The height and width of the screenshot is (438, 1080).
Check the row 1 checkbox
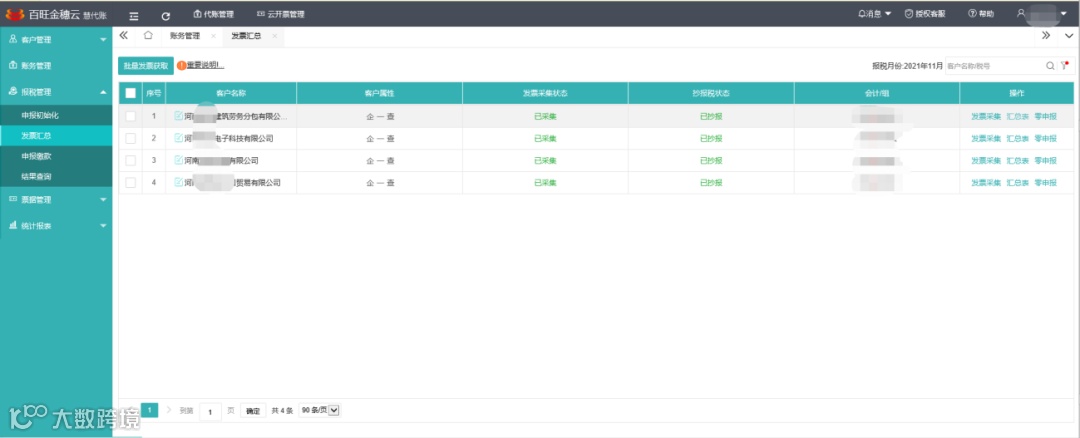pyautogui.click(x=130, y=116)
